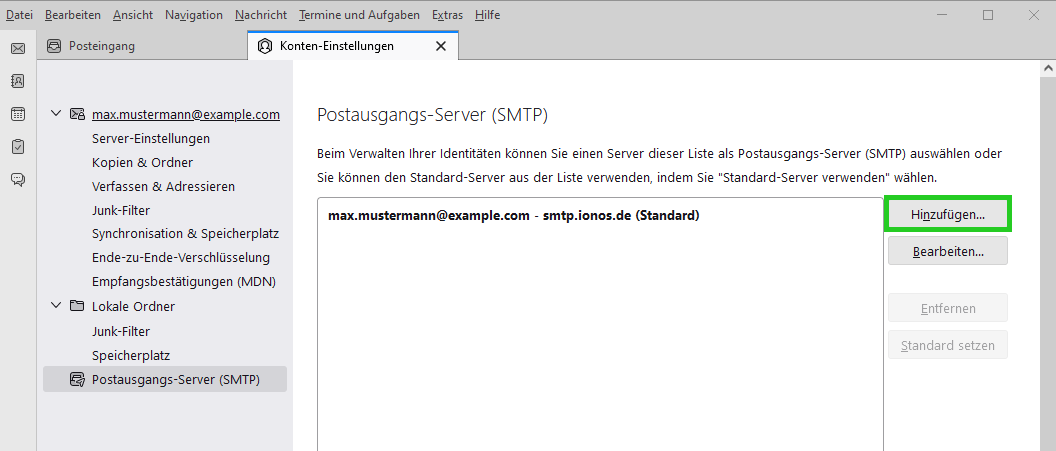The height and width of the screenshot is (451, 1056).
Task: Click the Postausgangs-Server (SMTP) heading
Action: pyautogui.click(x=432, y=115)
